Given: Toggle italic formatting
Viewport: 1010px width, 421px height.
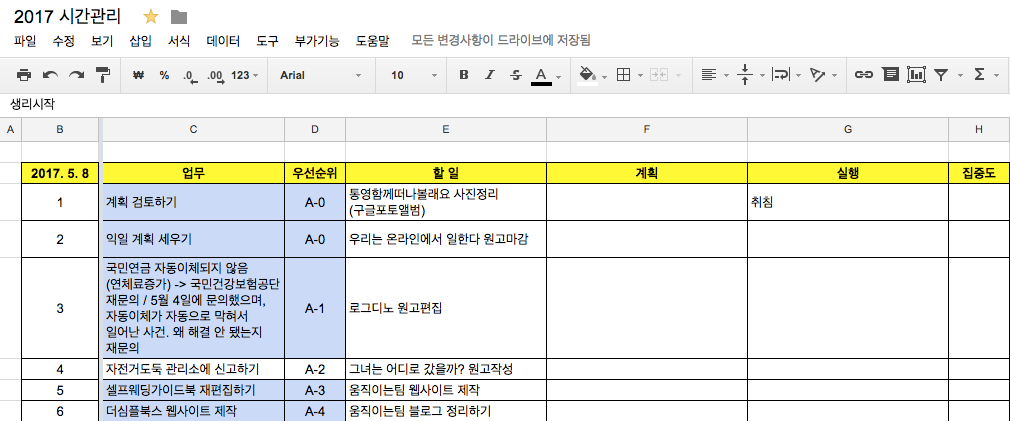Looking at the screenshot, I should [490, 75].
